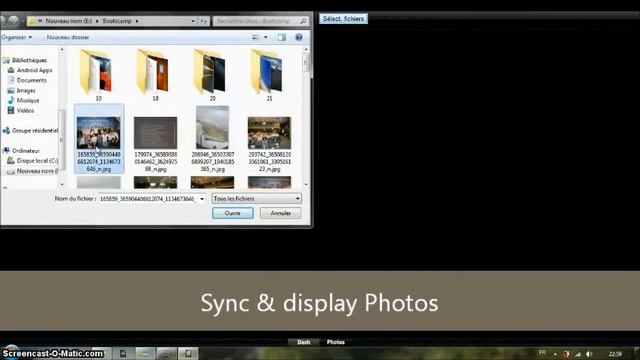640x360 pixels.
Task: Open the help icon in dialog toolbar
Action: pyautogui.click(x=299, y=37)
